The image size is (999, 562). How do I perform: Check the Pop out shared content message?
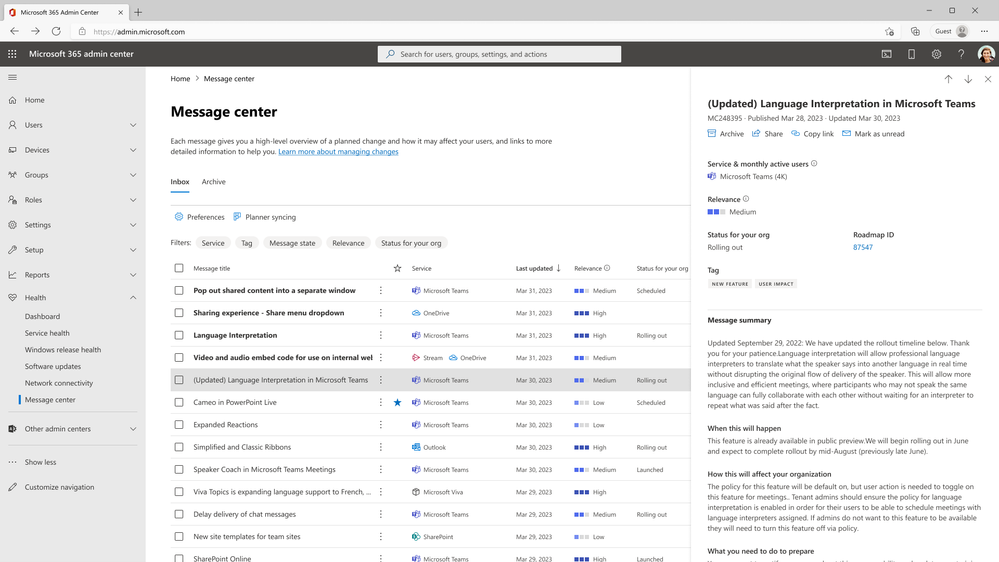coord(179,291)
